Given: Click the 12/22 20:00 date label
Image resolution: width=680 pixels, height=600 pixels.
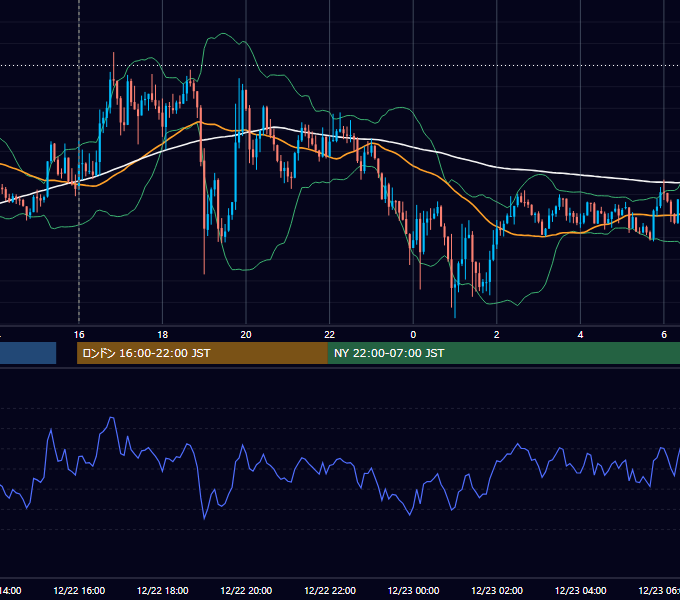Looking at the screenshot, I should click(x=246, y=590).
